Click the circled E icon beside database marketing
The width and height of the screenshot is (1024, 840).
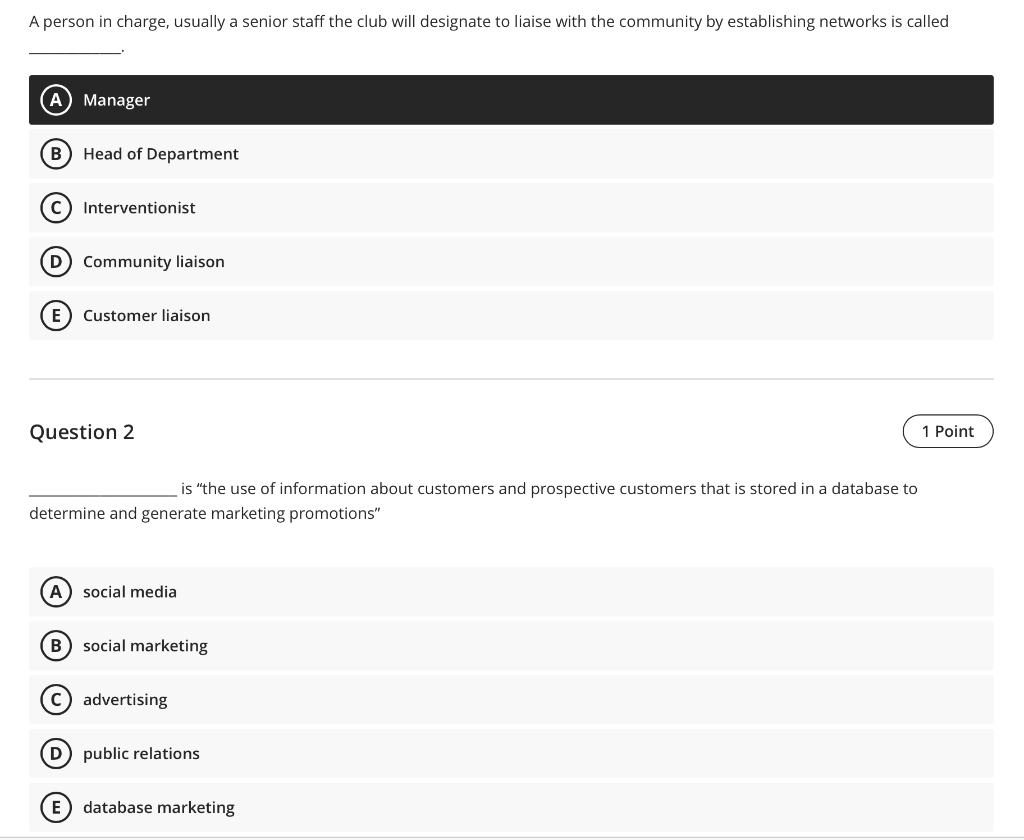(55, 807)
